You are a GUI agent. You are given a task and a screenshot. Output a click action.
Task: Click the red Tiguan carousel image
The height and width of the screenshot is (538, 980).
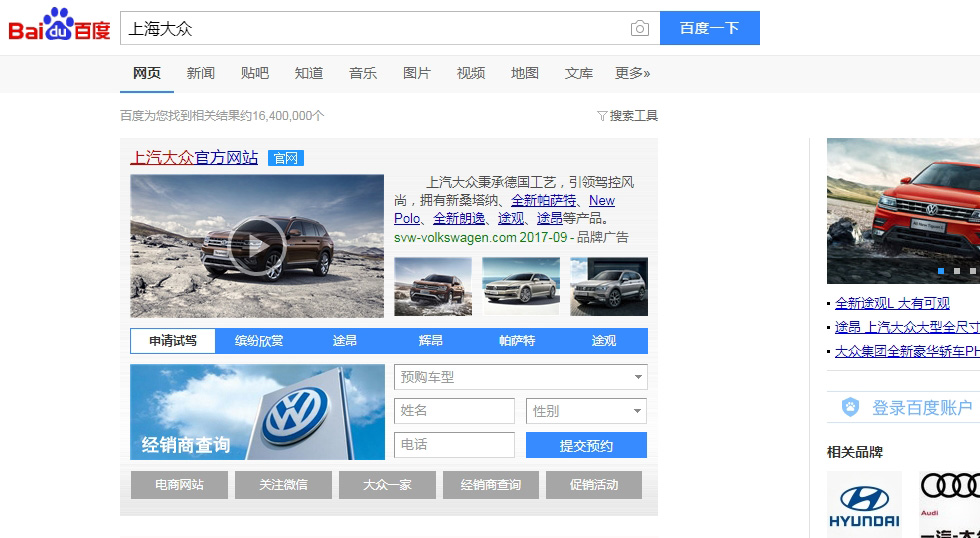pyautogui.click(x=903, y=210)
